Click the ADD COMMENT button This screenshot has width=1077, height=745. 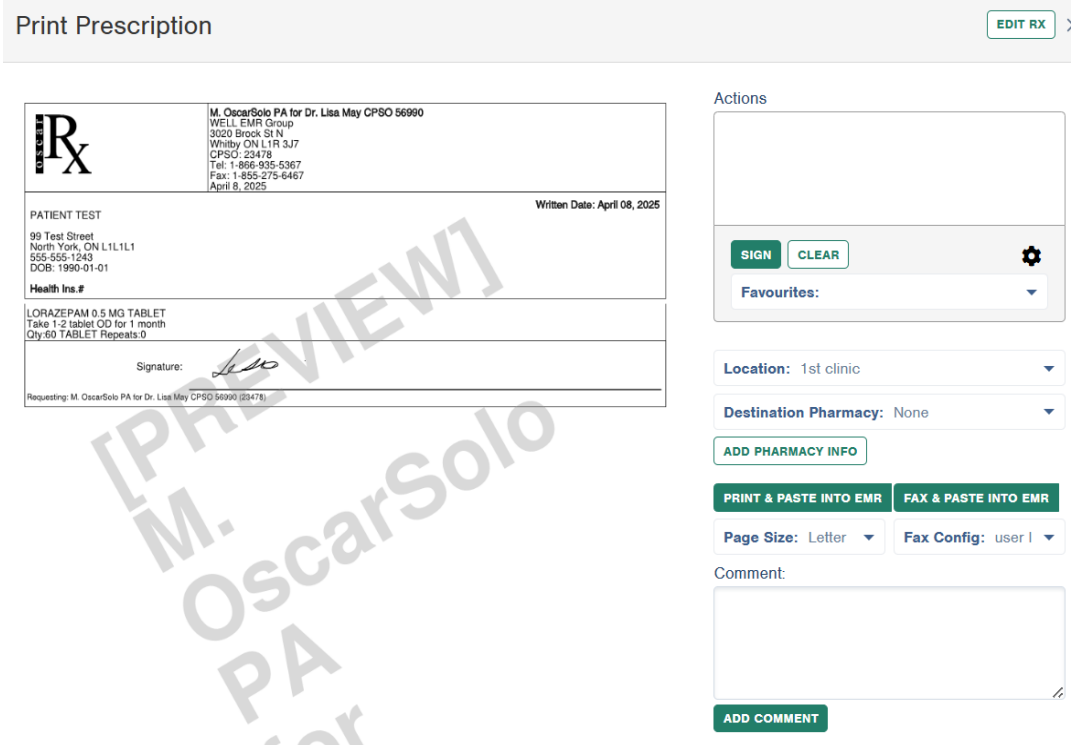770,718
